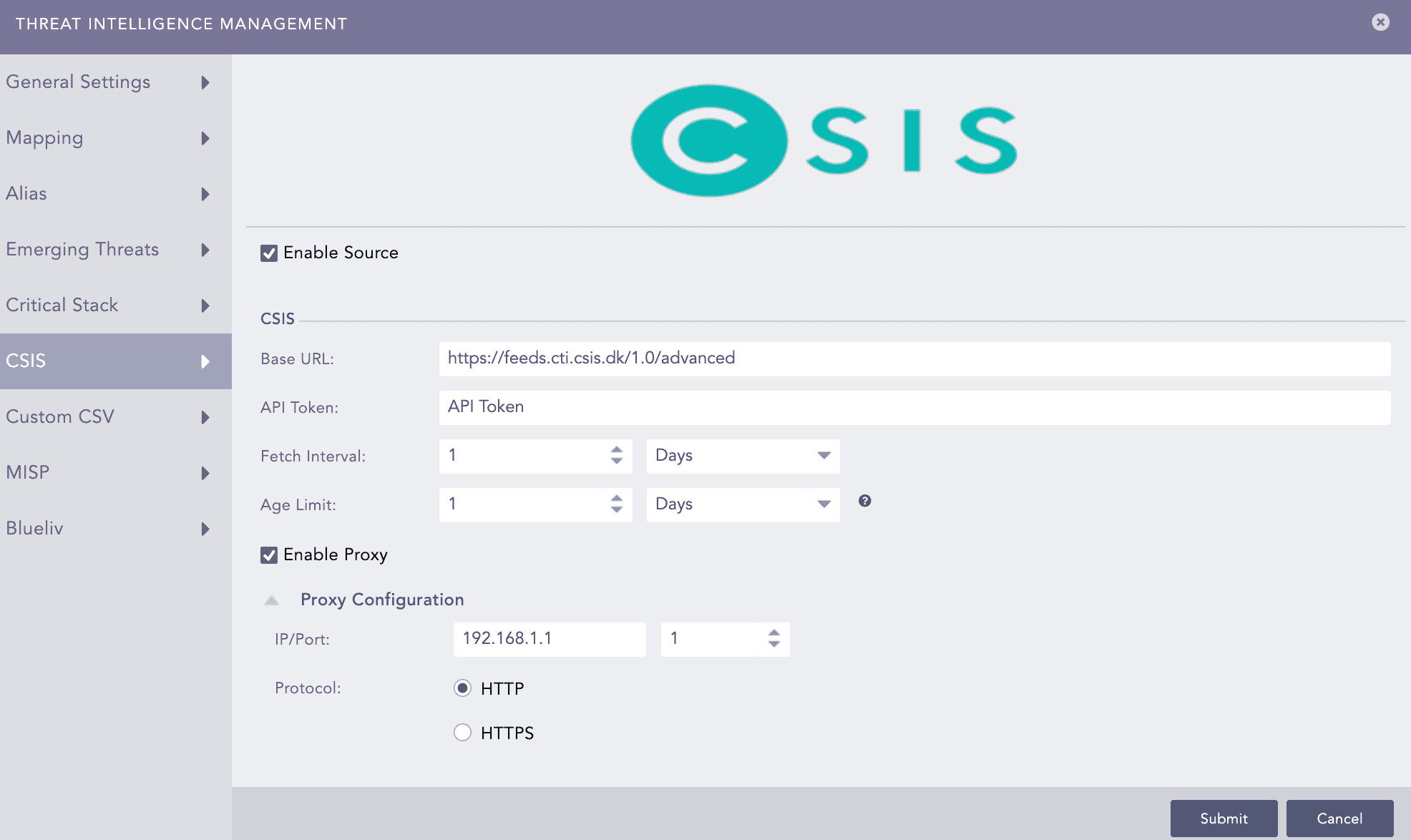1411x840 pixels.
Task: Click the arrow icon next to Blueliv
Action: pyautogui.click(x=205, y=529)
